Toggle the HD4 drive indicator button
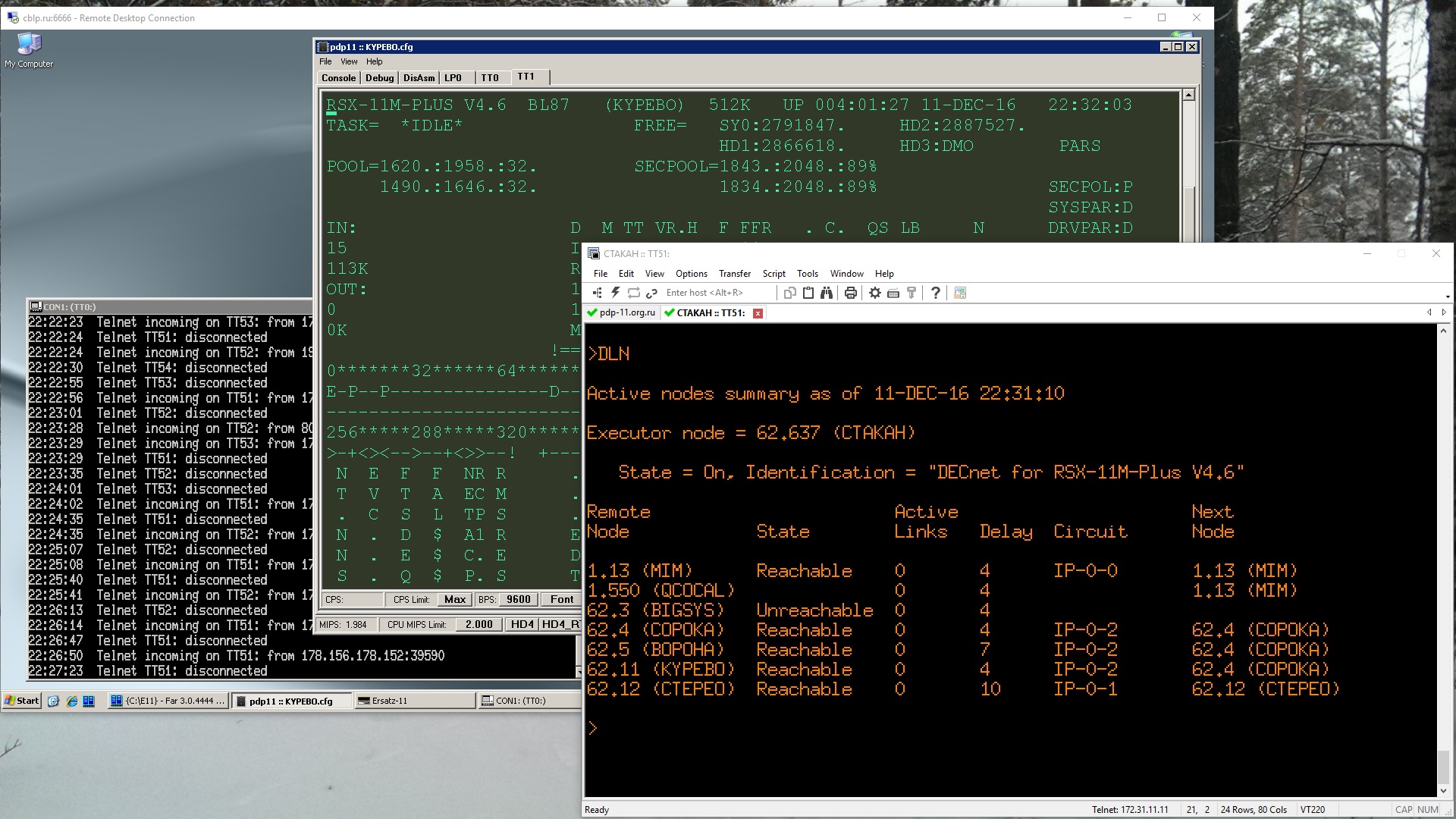This screenshot has height=819, width=1456. [x=522, y=624]
